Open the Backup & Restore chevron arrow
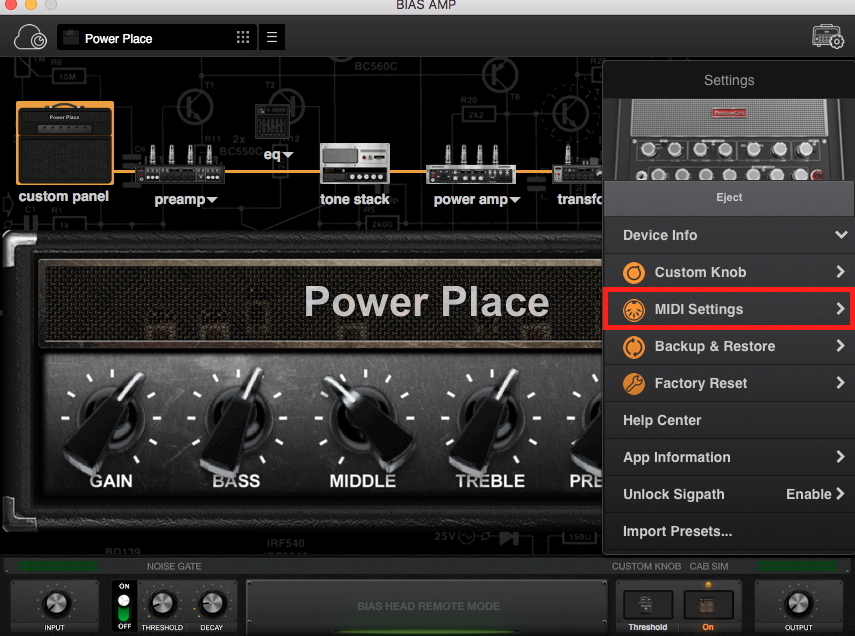855x636 pixels. click(840, 346)
